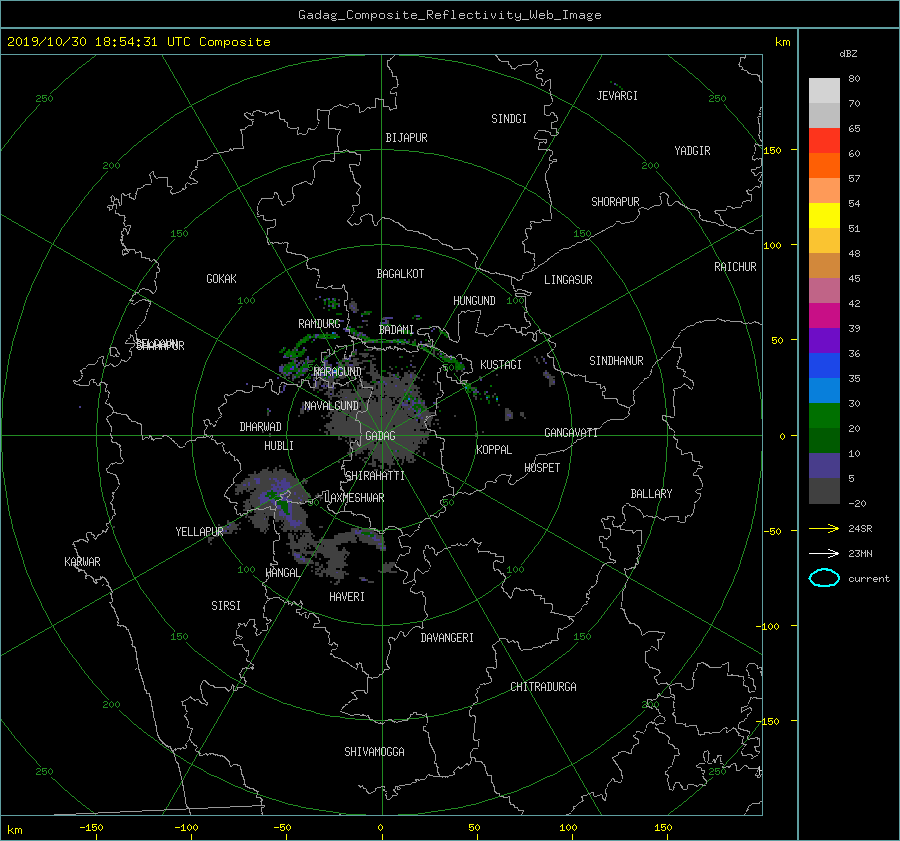900x841 pixels.
Task: Click the NARAGUND label
Action: point(338,372)
